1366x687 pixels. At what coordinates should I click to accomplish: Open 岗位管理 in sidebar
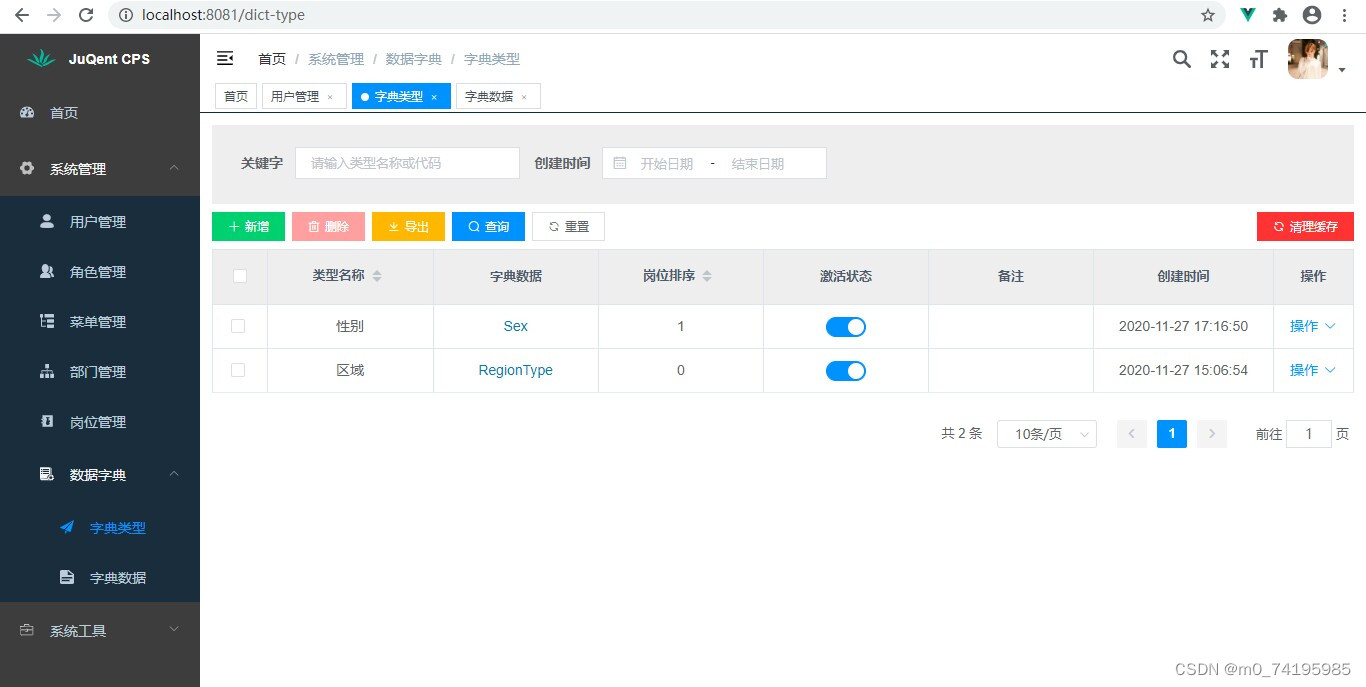coord(100,422)
